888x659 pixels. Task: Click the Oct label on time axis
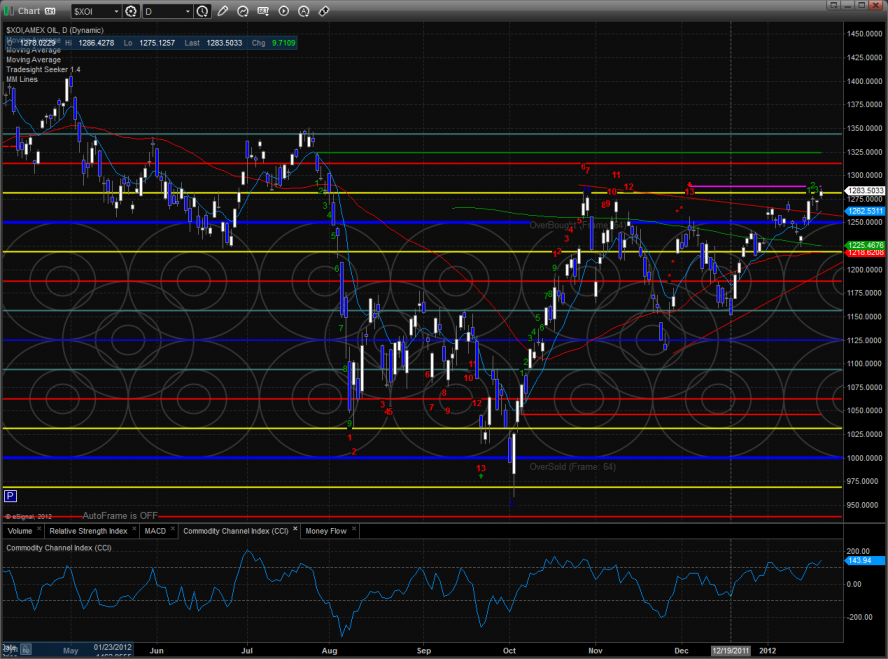click(x=509, y=651)
